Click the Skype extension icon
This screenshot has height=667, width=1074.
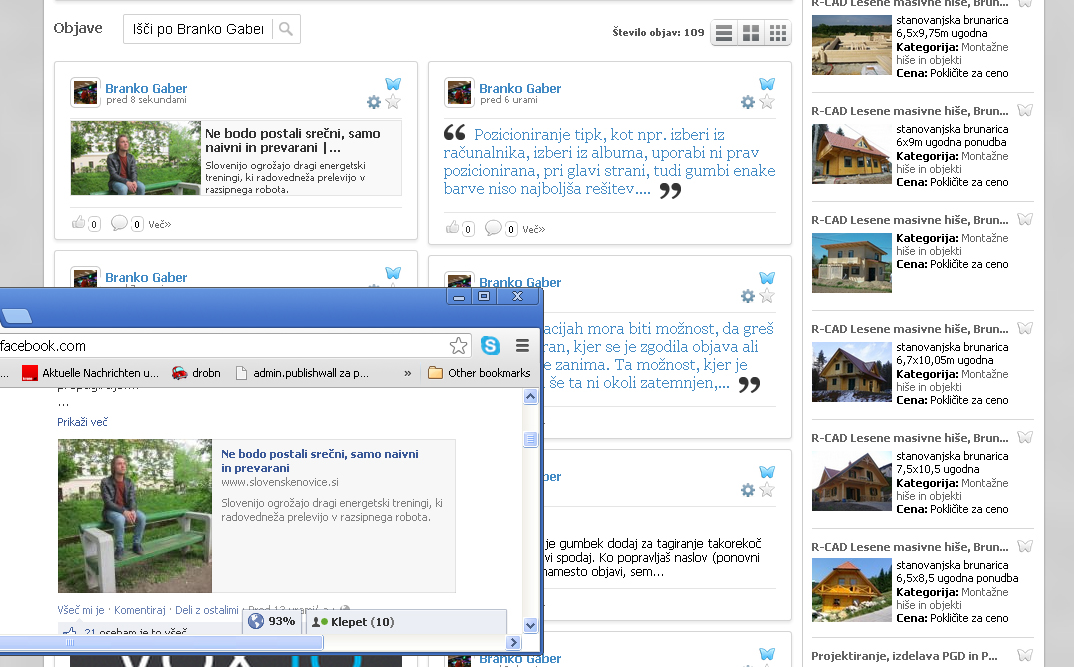490,346
